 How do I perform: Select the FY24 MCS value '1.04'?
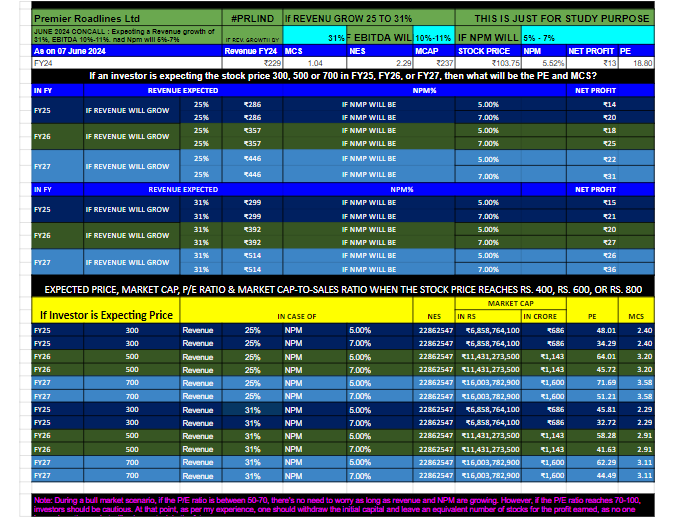click(315, 63)
